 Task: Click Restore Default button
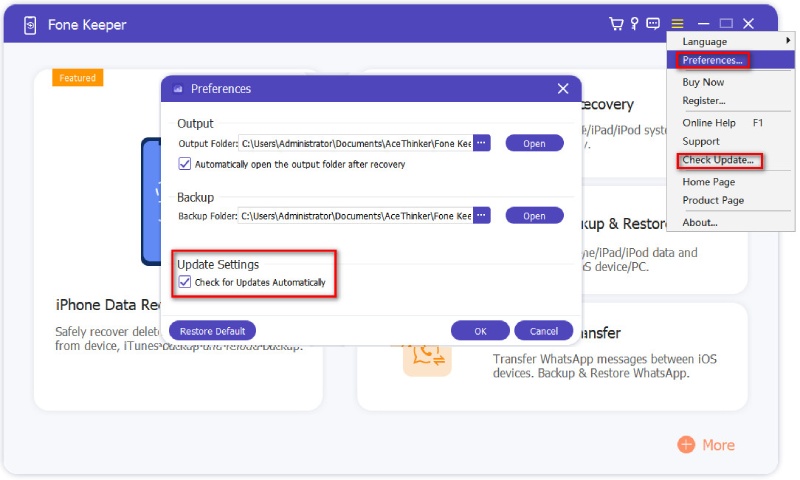pos(212,331)
